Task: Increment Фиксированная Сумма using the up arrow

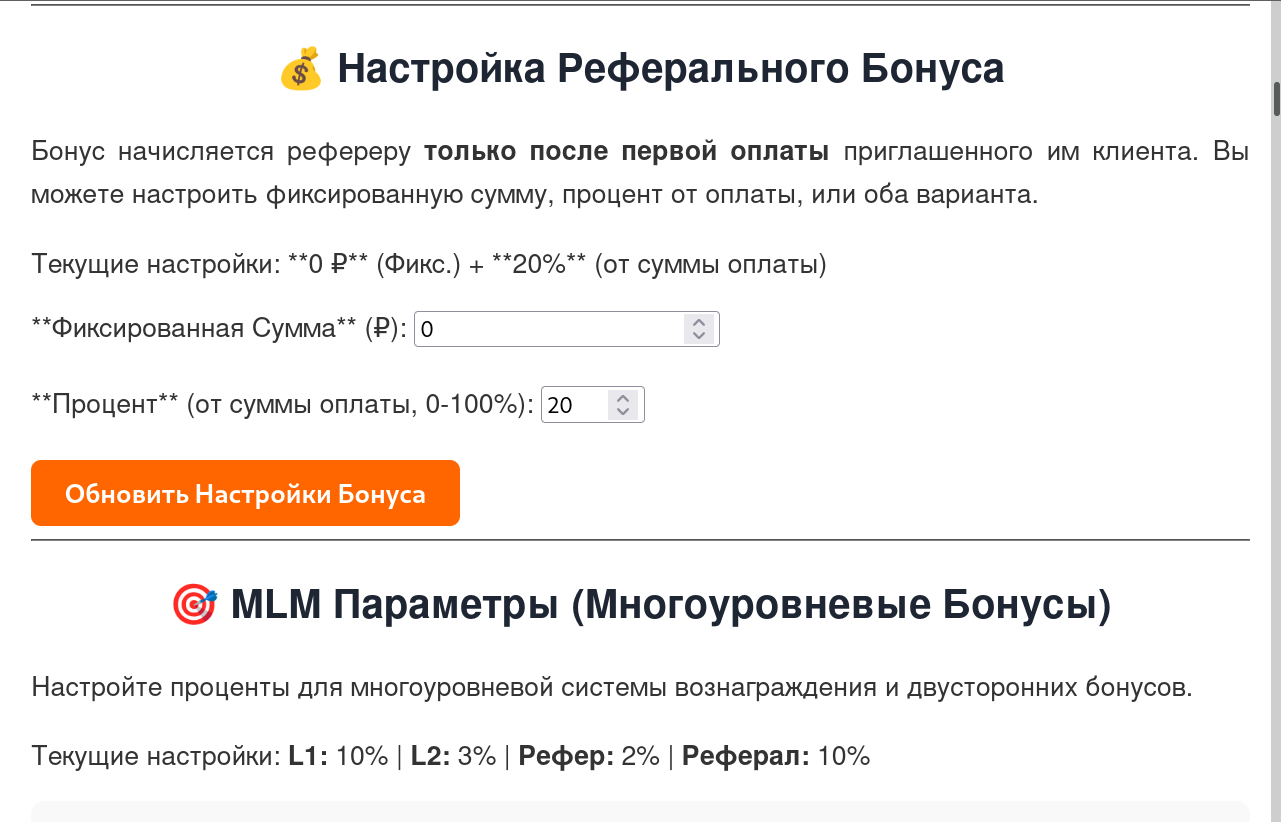Action: pos(701,321)
